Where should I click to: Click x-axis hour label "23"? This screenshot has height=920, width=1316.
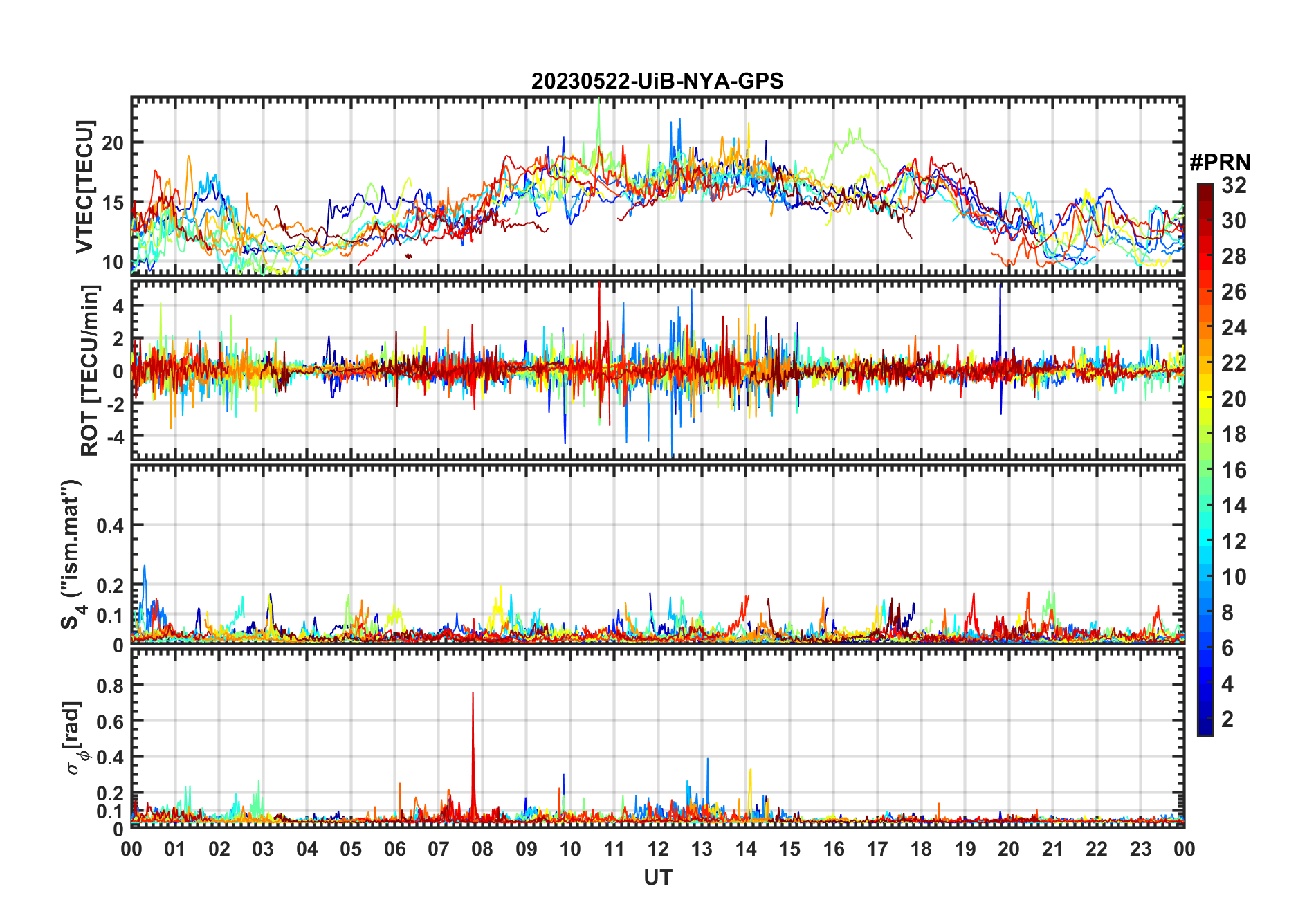pos(1141,849)
